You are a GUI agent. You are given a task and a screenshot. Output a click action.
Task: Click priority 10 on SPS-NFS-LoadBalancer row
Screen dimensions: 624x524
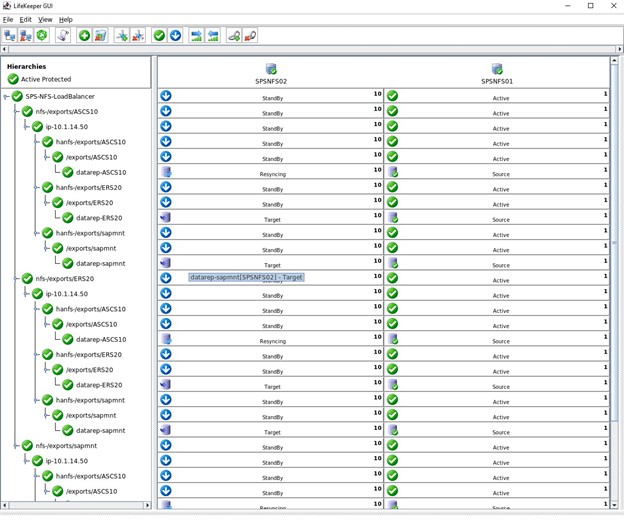(378, 94)
